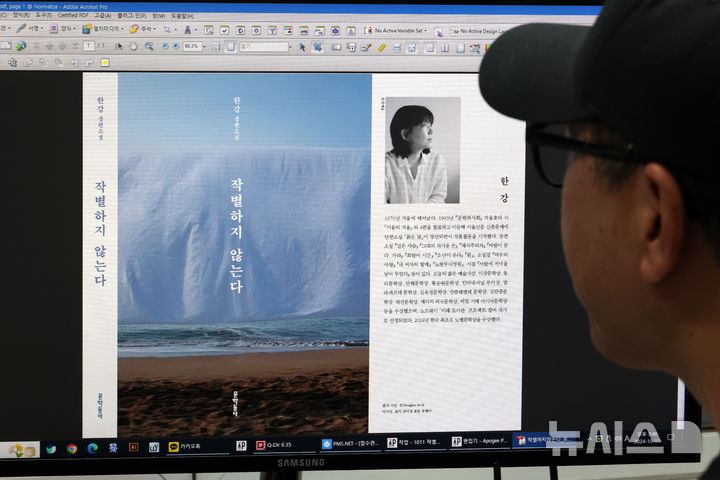Toggle the single page layout view icon
This screenshot has width=720, height=480.
429,48
